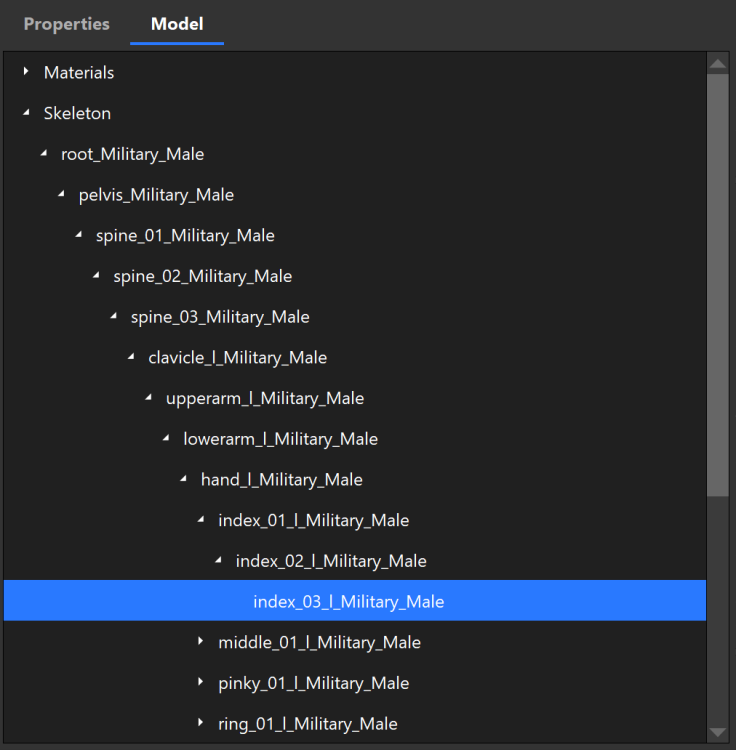Collapse spine_01_Military_Male using its arrow

78,236
